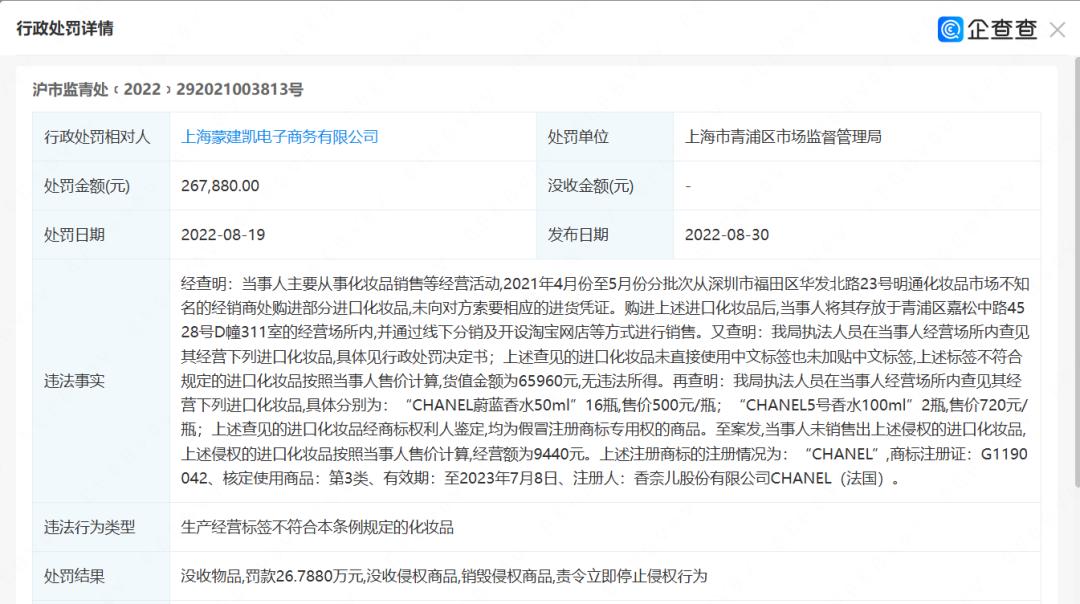Image resolution: width=1080 pixels, height=604 pixels.
Task: Click the 企查查 logo icon
Action: pyautogui.click(x=950, y=29)
